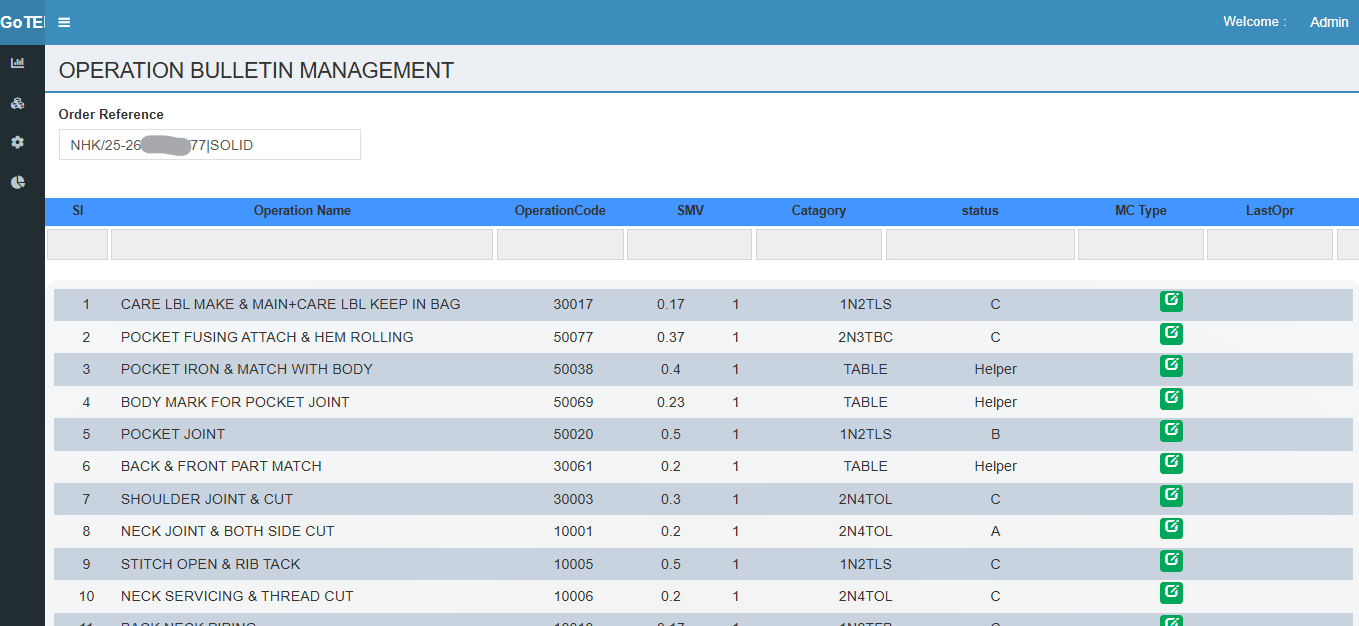
Task: Click the MC Type column header
Action: [x=1140, y=211]
